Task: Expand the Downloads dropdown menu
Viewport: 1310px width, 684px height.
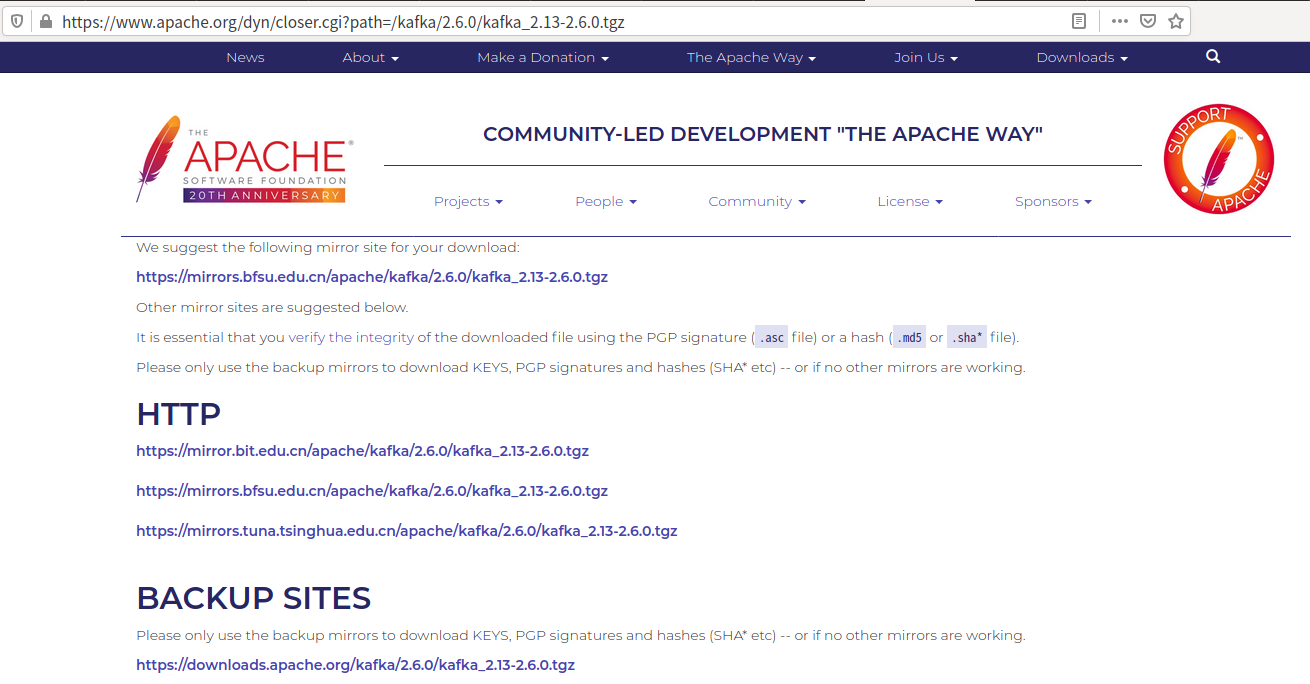Action: pyautogui.click(x=1082, y=57)
